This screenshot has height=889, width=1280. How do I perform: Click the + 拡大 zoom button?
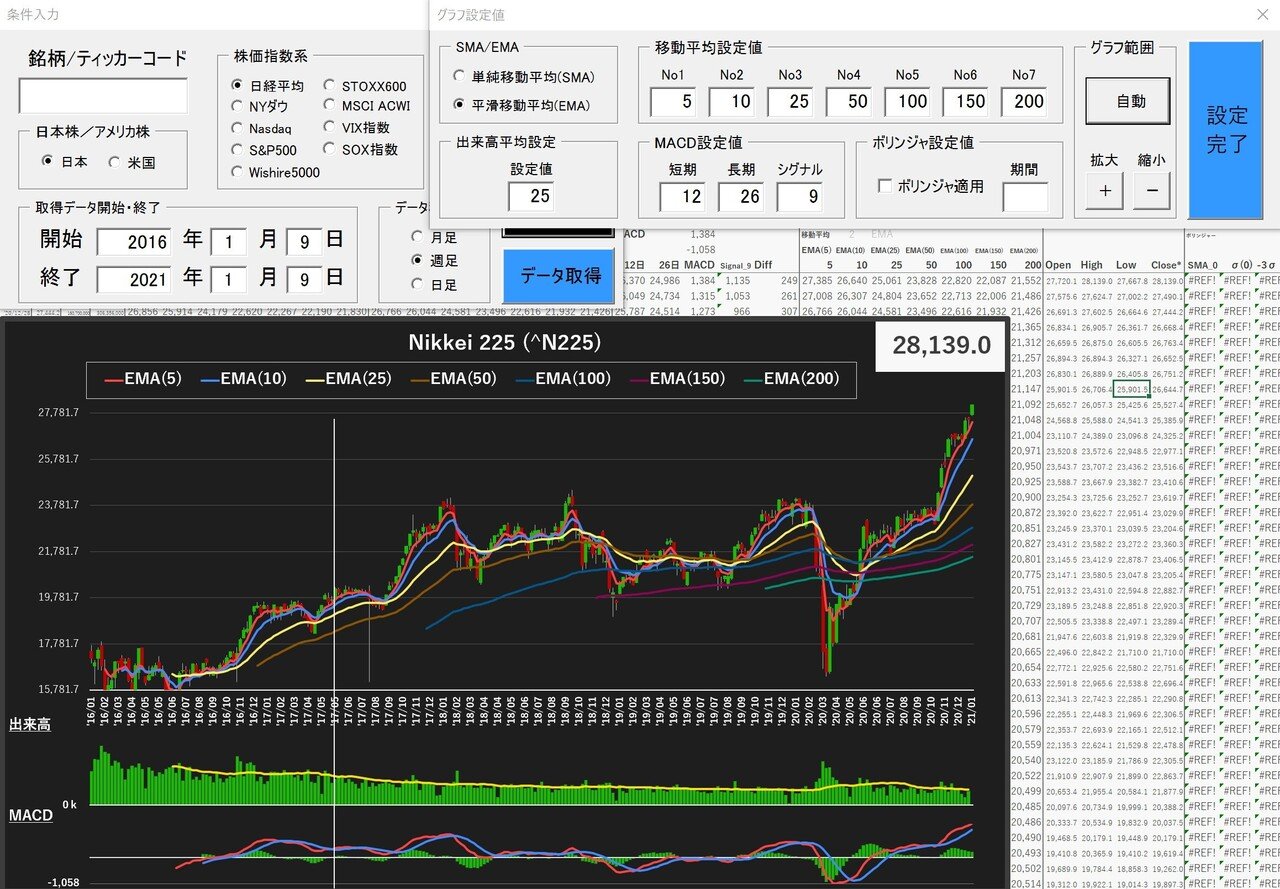tap(1104, 190)
